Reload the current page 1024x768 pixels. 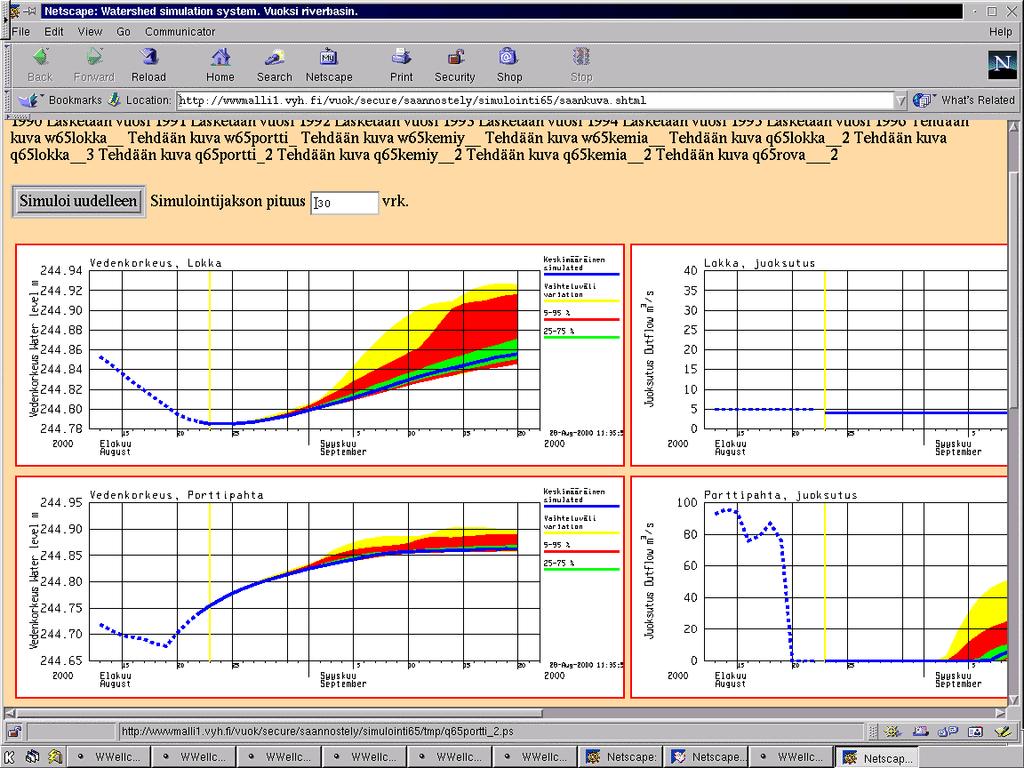pyautogui.click(x=149, y=57)
